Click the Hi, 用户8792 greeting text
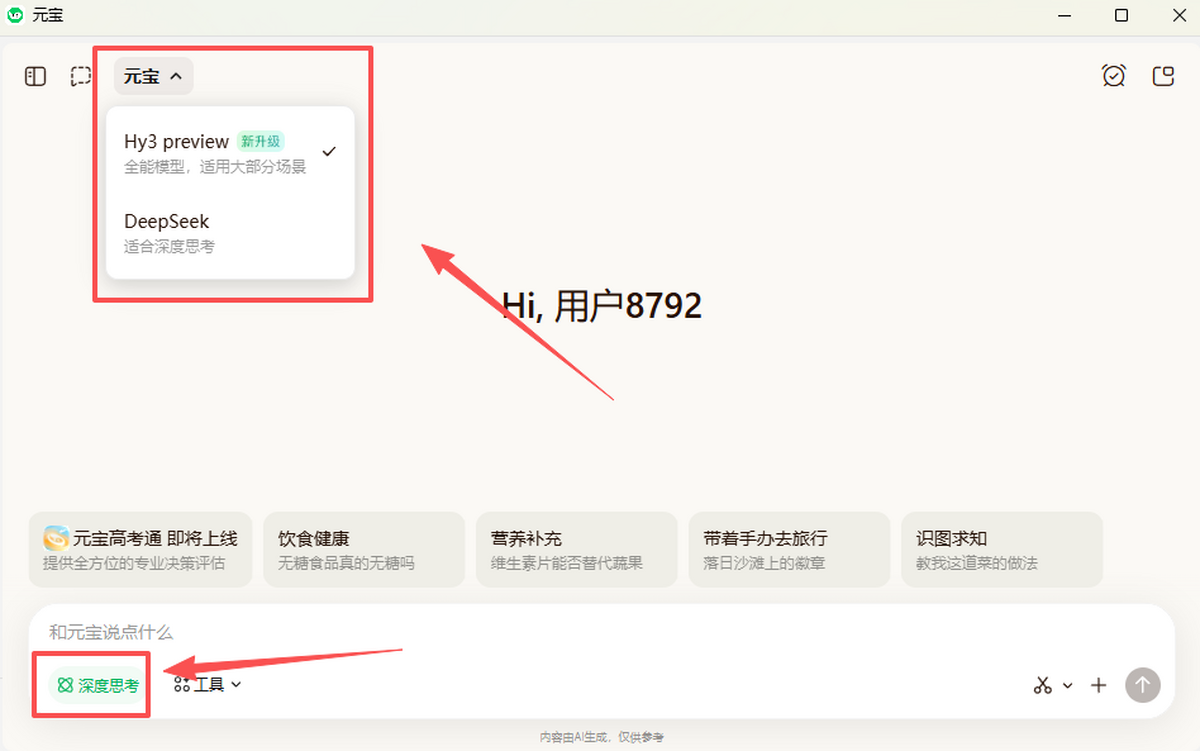The image size is (1200, 751). point(602,305)
